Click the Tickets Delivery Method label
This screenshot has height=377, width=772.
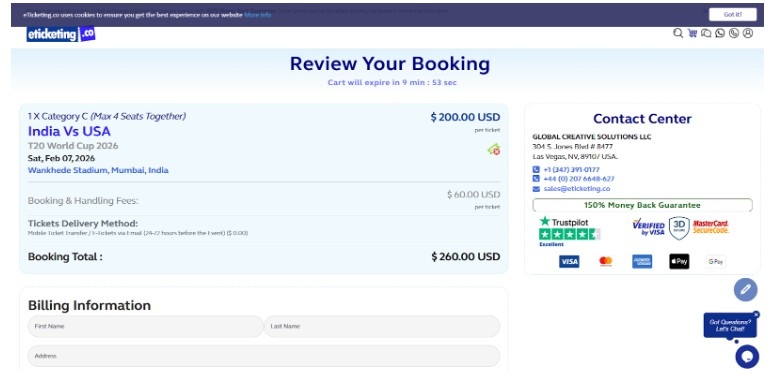[83, 223]
